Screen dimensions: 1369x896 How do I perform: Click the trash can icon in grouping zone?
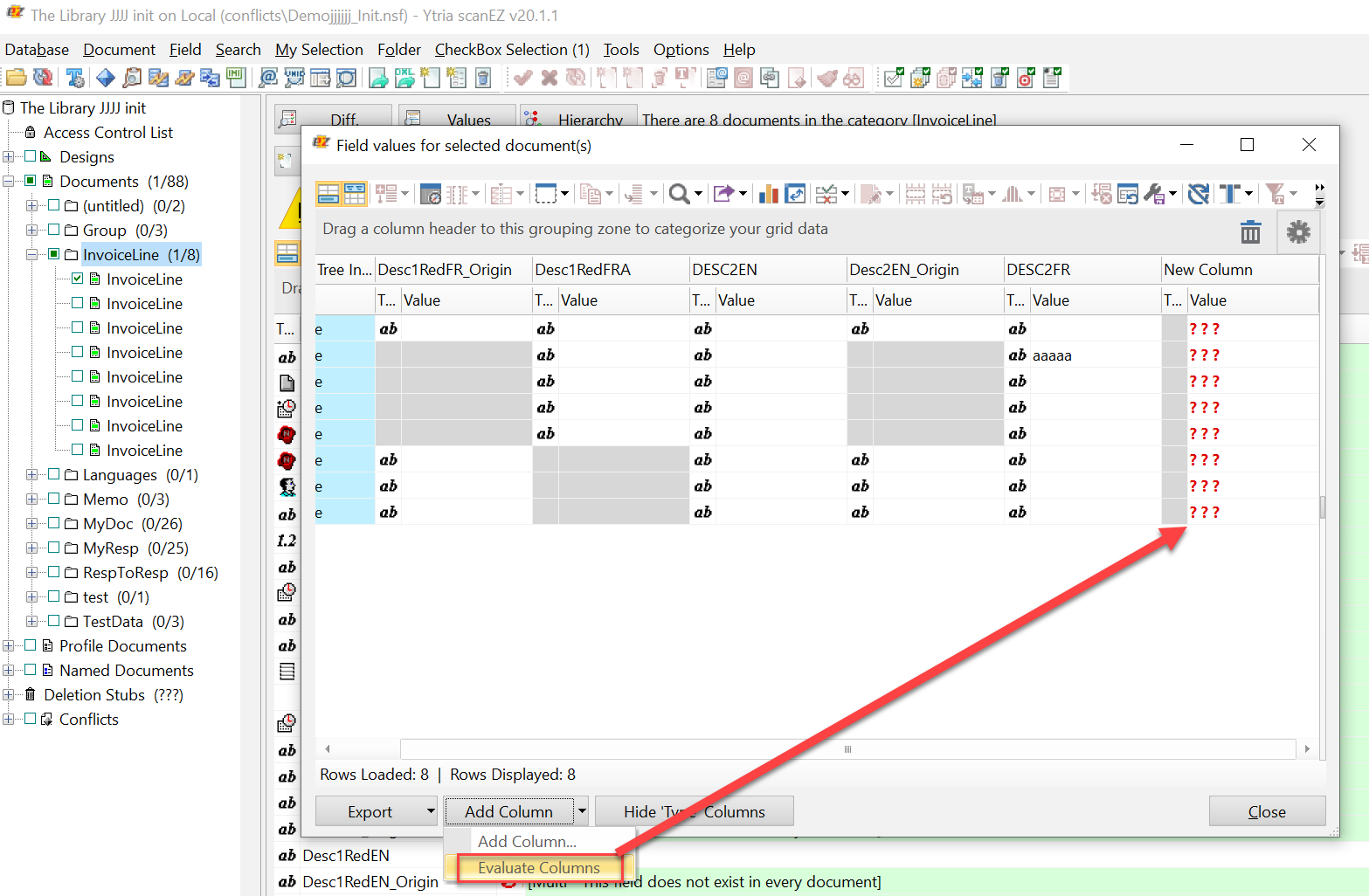(1250, 232)
